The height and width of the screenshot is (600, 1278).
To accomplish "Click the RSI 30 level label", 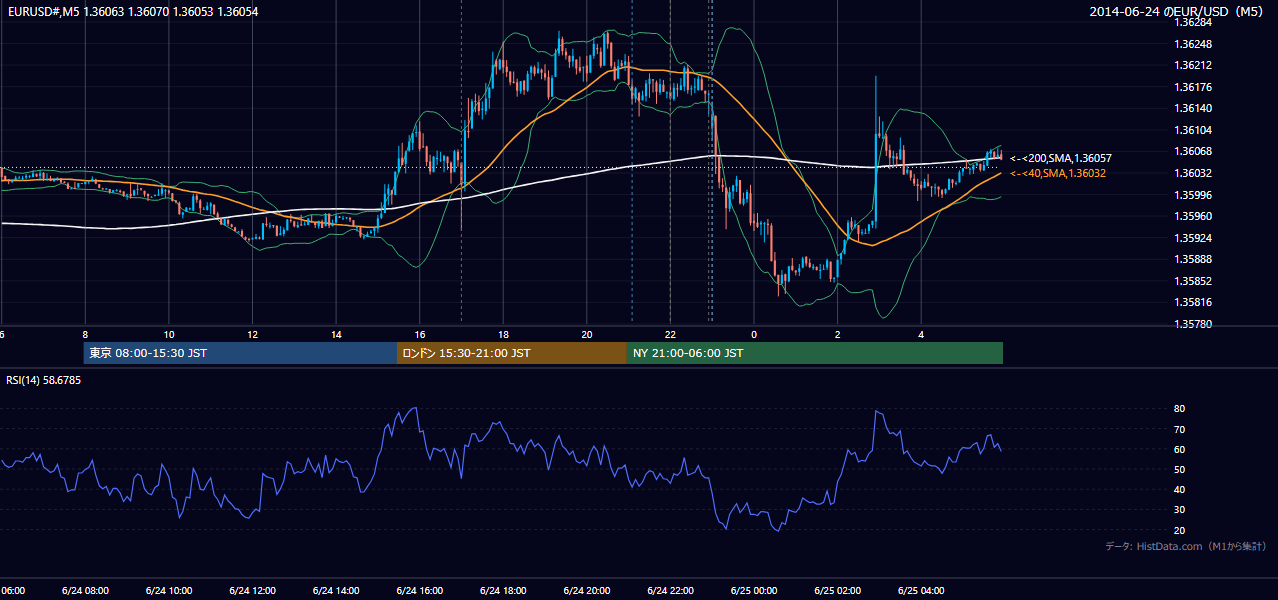I will tap(1179, 510).
